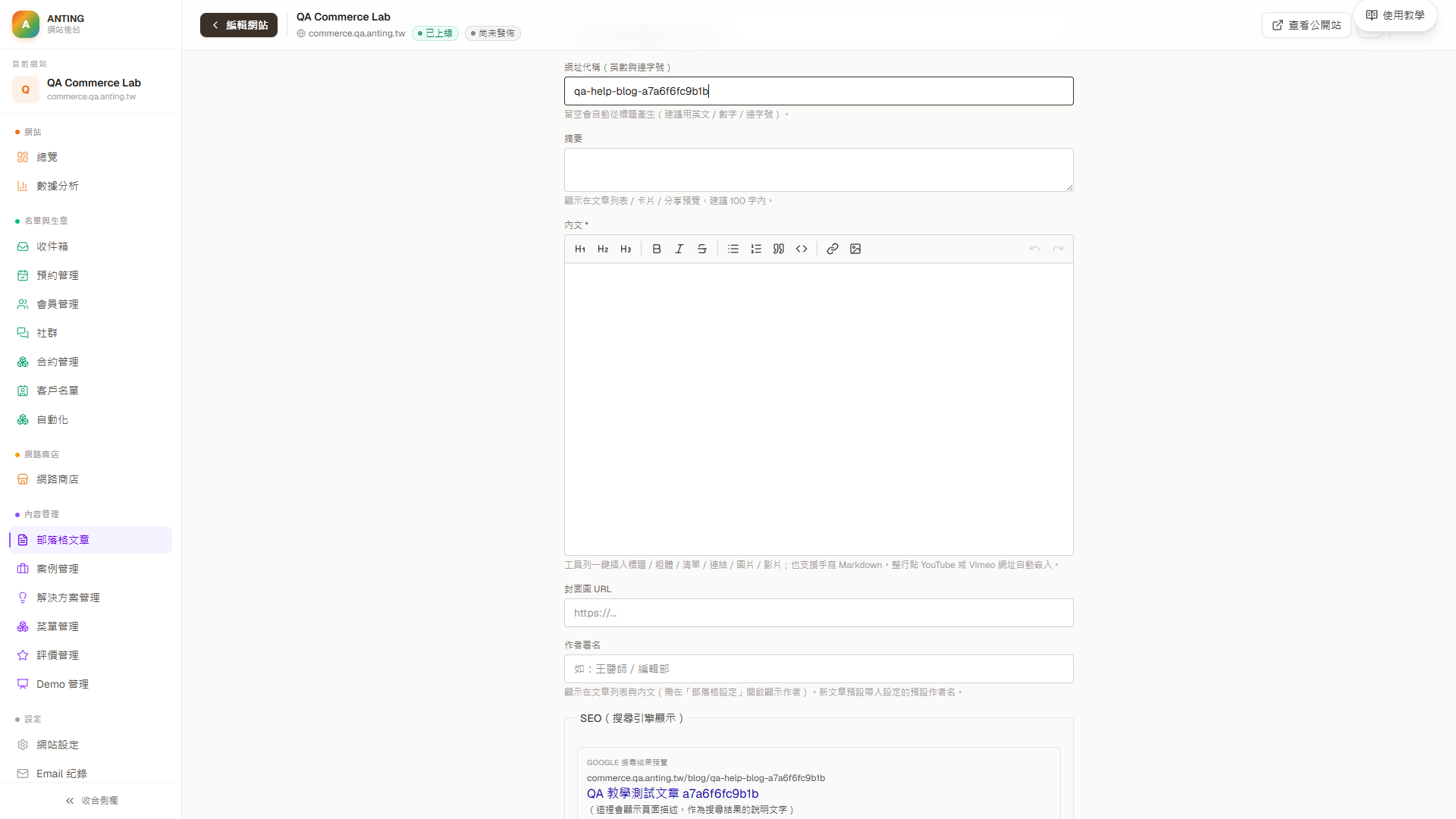1456x819 pixels.
Task: Open 客戶名單 customer list
Action: point(91,391)
